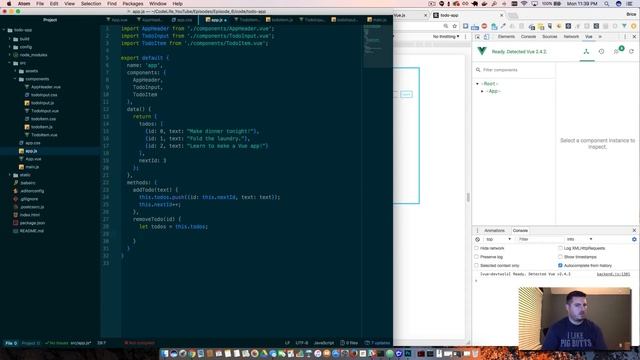Open main.js in project tree

pos(32,167)
